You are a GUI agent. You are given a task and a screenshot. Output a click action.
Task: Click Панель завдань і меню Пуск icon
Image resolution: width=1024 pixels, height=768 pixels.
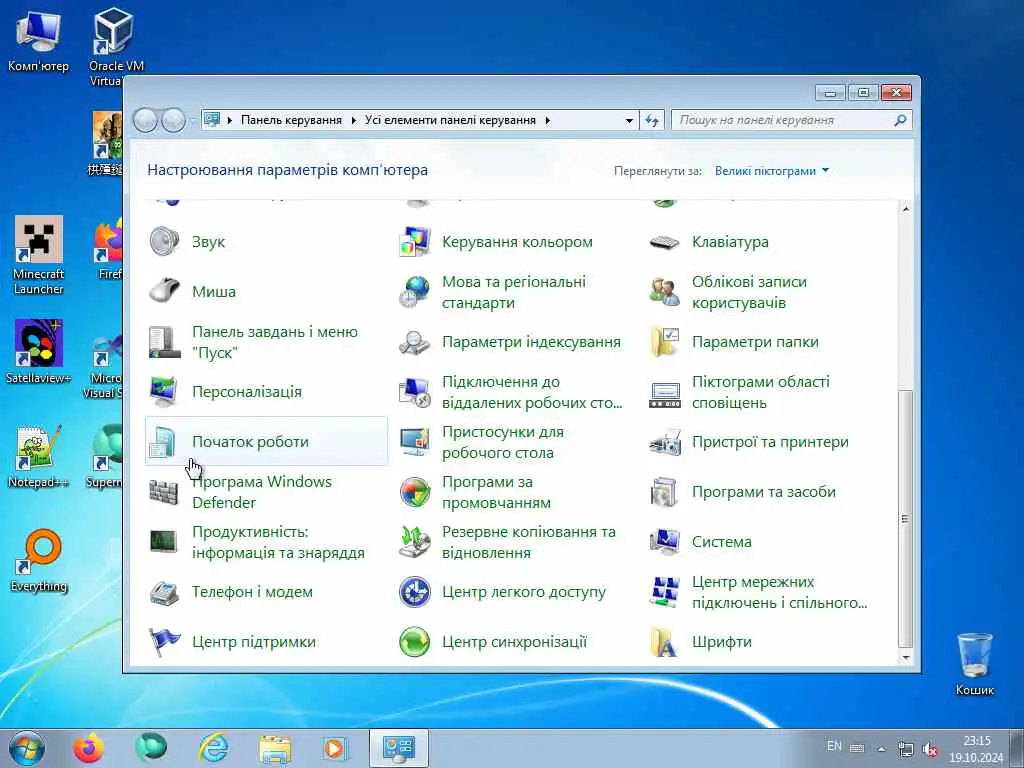(164, 342)
